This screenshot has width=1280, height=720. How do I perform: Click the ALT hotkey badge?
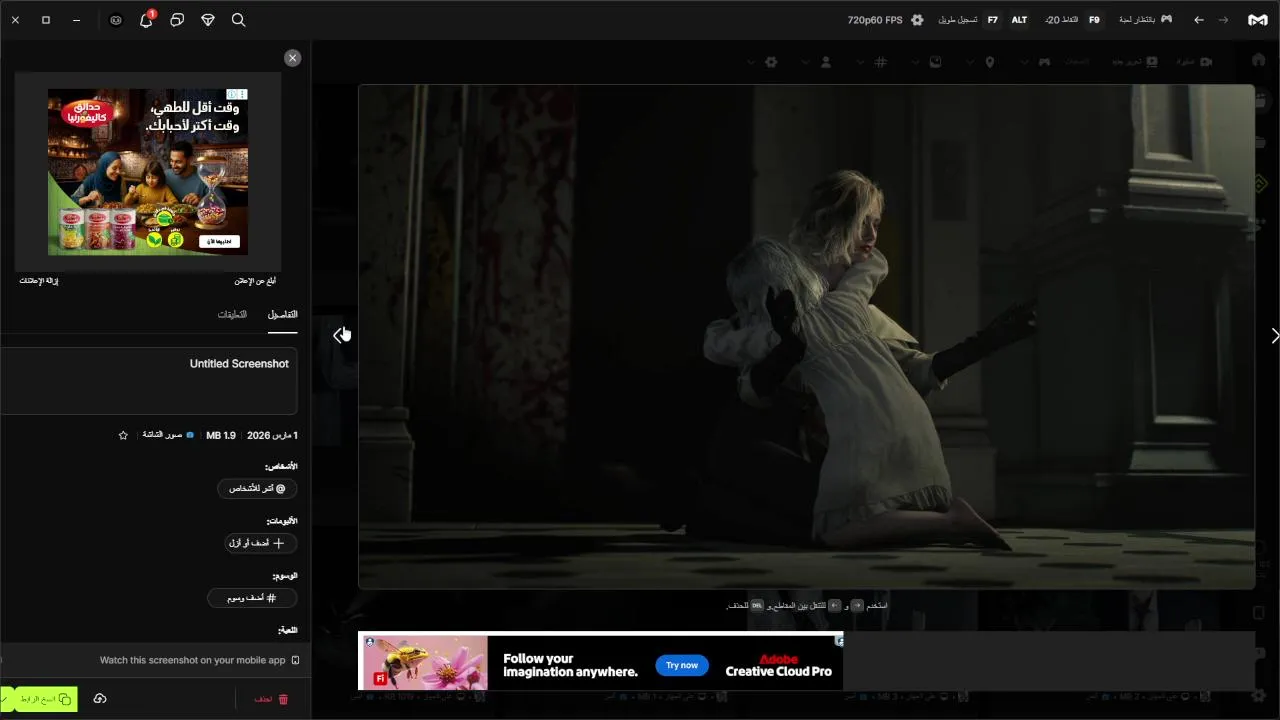coord(1019,20)
